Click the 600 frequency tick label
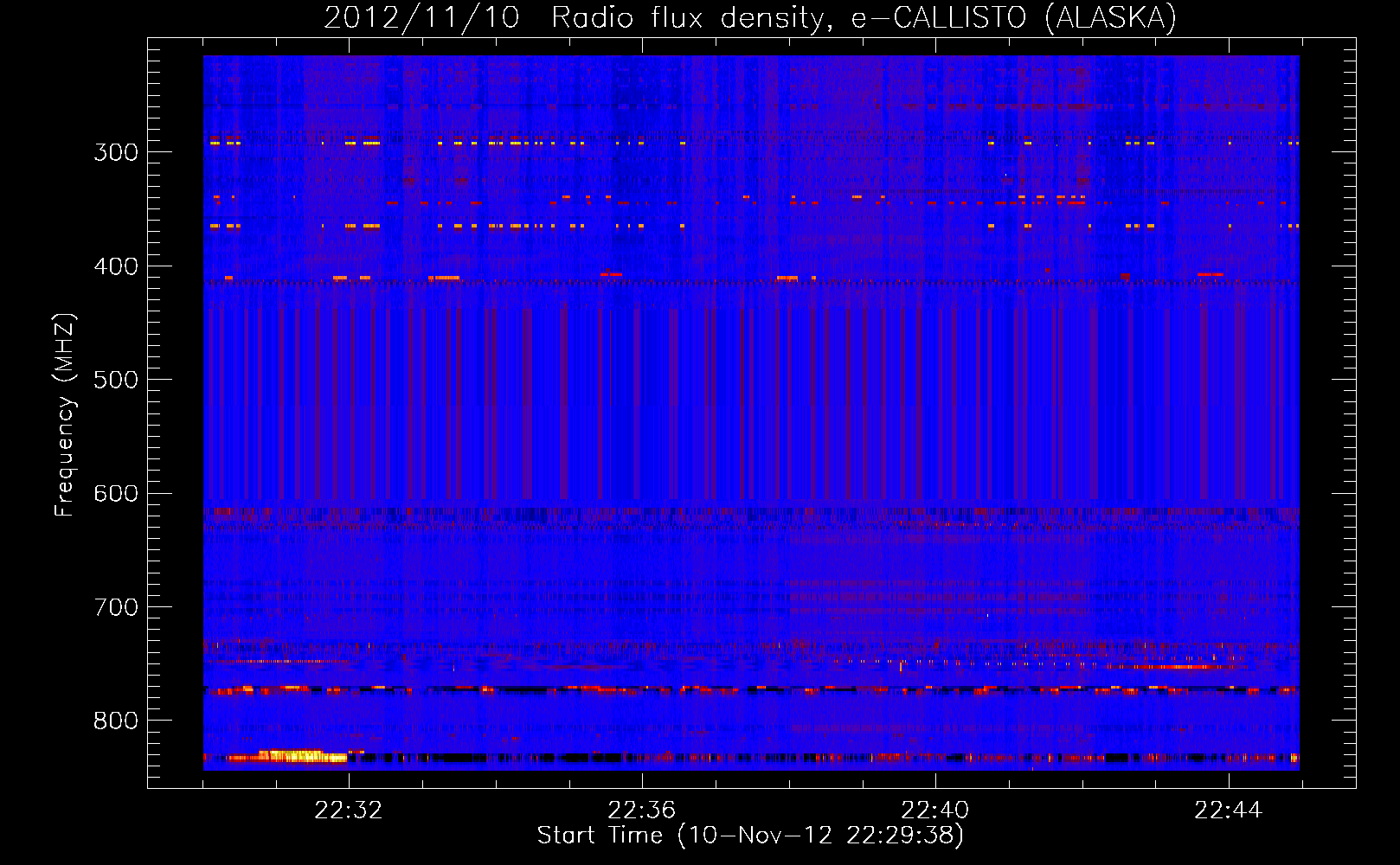Viewport: 1400px width, 865px height. pyautogui.click(x=116, y=494)
